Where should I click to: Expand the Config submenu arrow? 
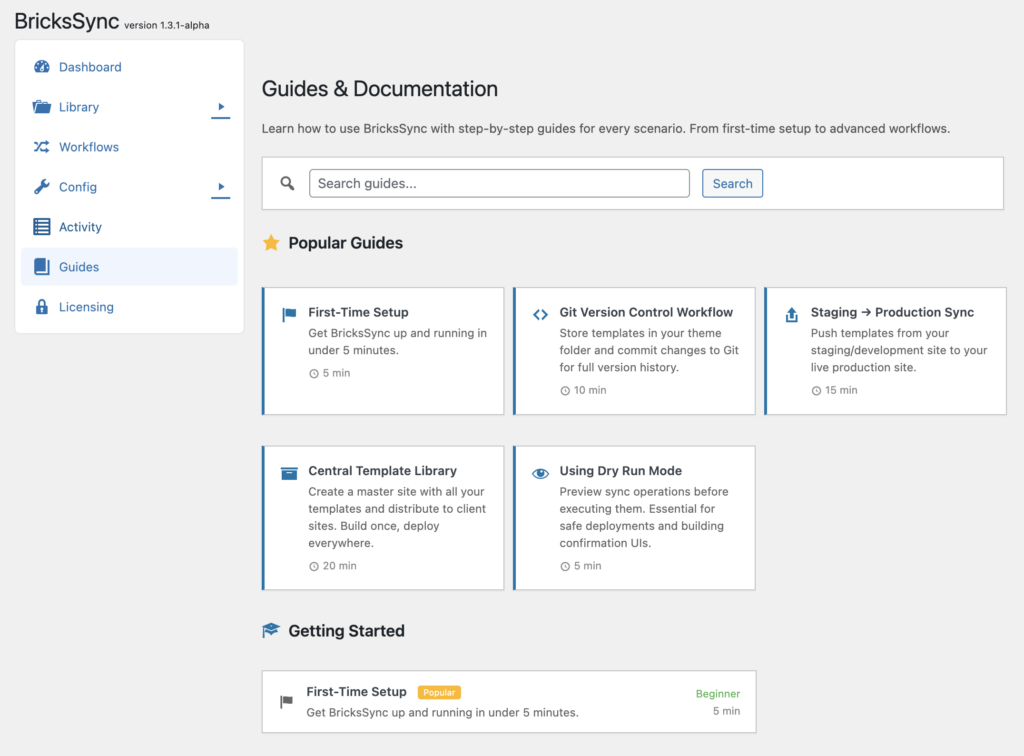(221, 187)
